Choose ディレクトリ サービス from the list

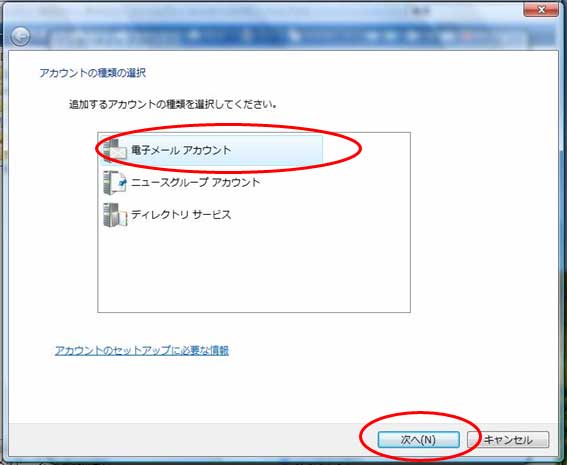[181, 214]
